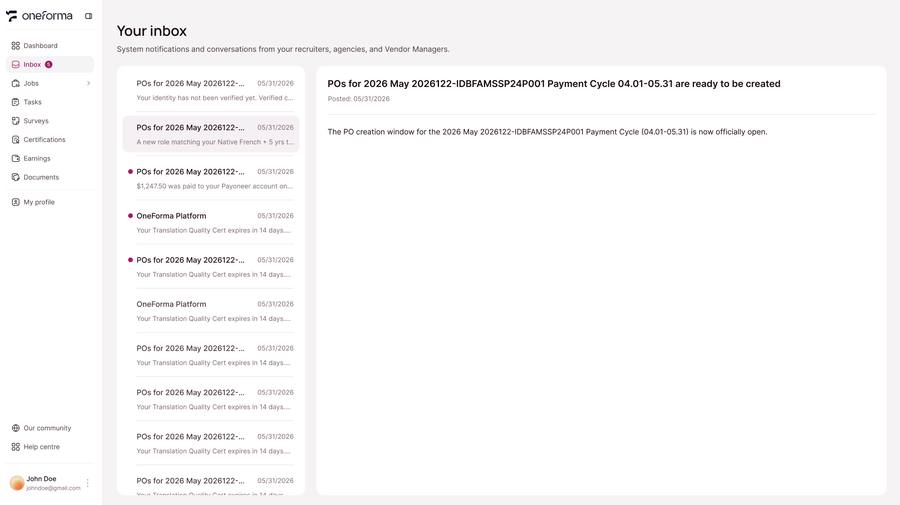Viewport: 900px width, 505px height.
Task: Click the unread dot beside the first OneForma Platform message
Action: [x=130, y=216]
